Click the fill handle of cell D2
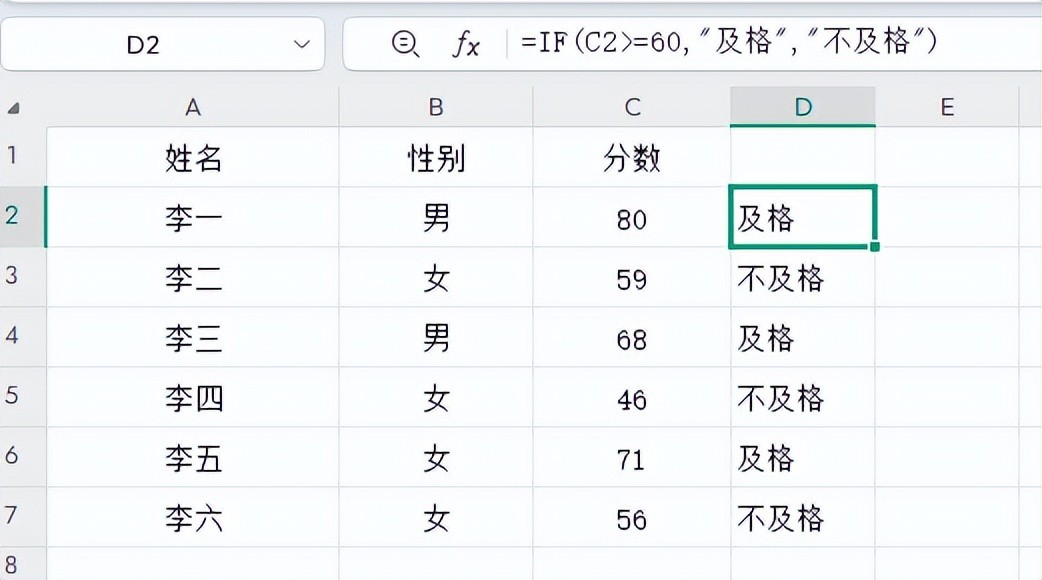The image size is (1042, 580). tap(875, 246)
